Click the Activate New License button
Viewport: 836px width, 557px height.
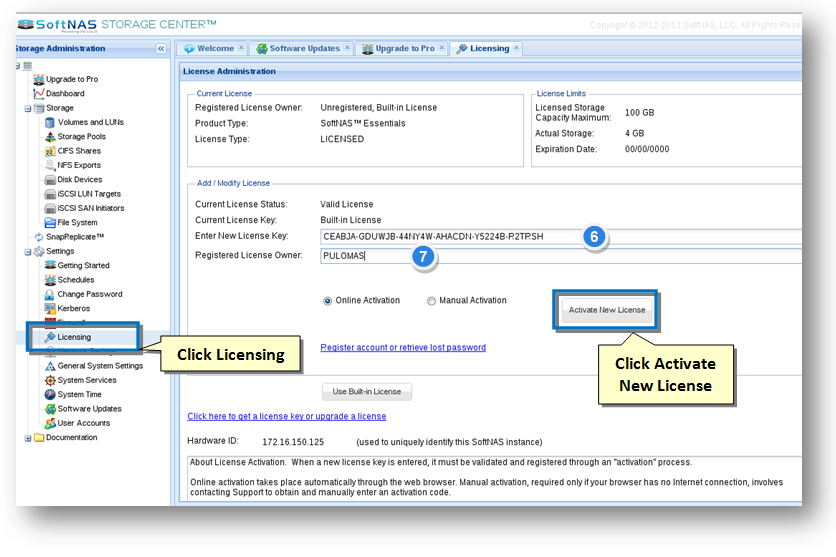[607, 310]
